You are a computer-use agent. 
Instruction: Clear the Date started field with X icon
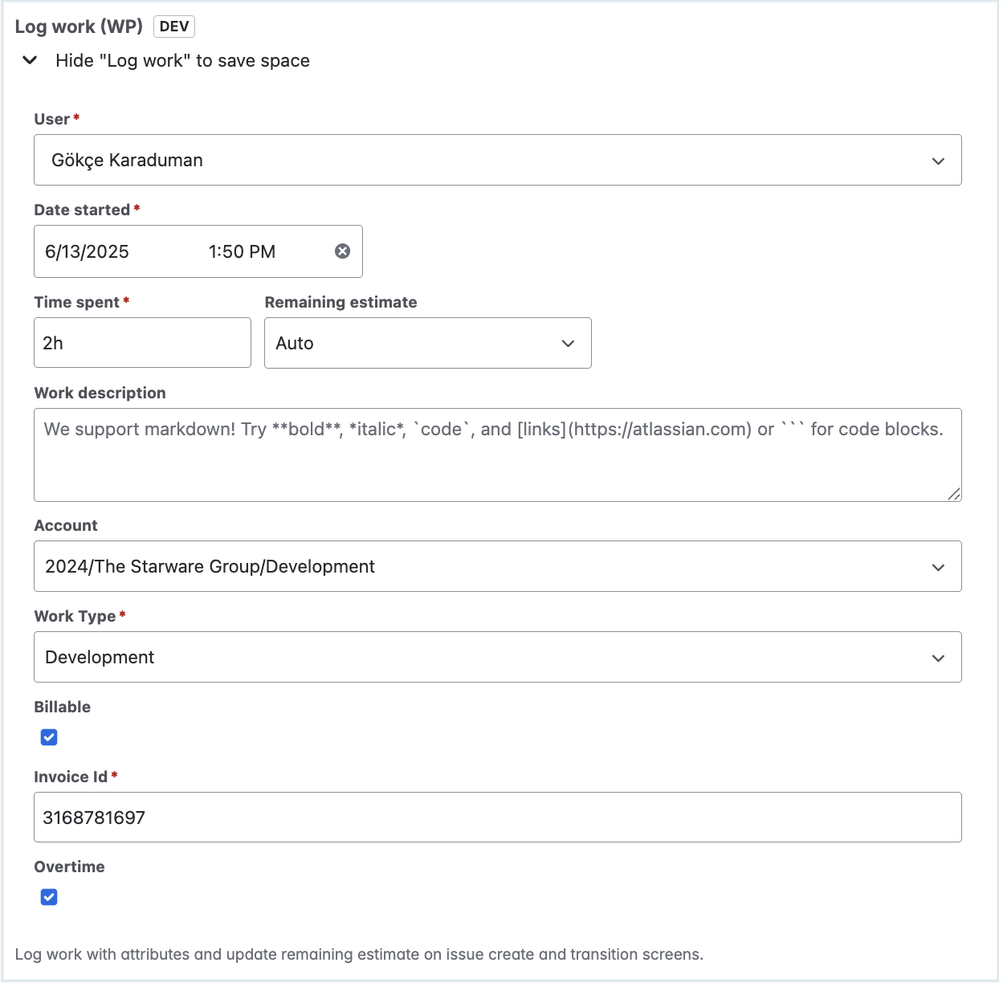pyautogui.click(x=343, y=251)
